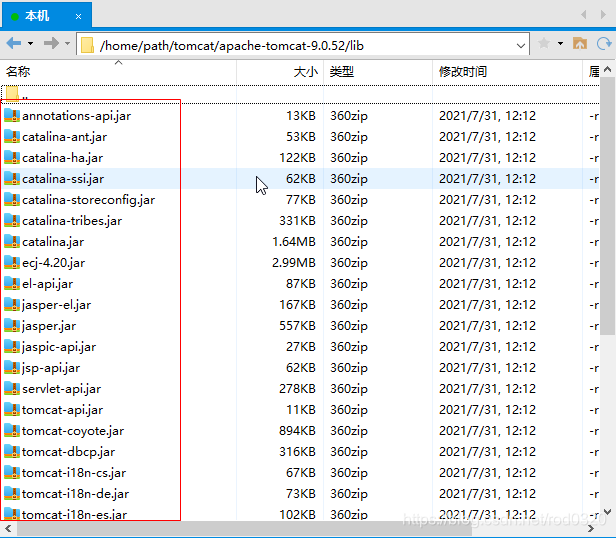
Task: Click the annotations-api.jar file icon
Action: (12, 116)
